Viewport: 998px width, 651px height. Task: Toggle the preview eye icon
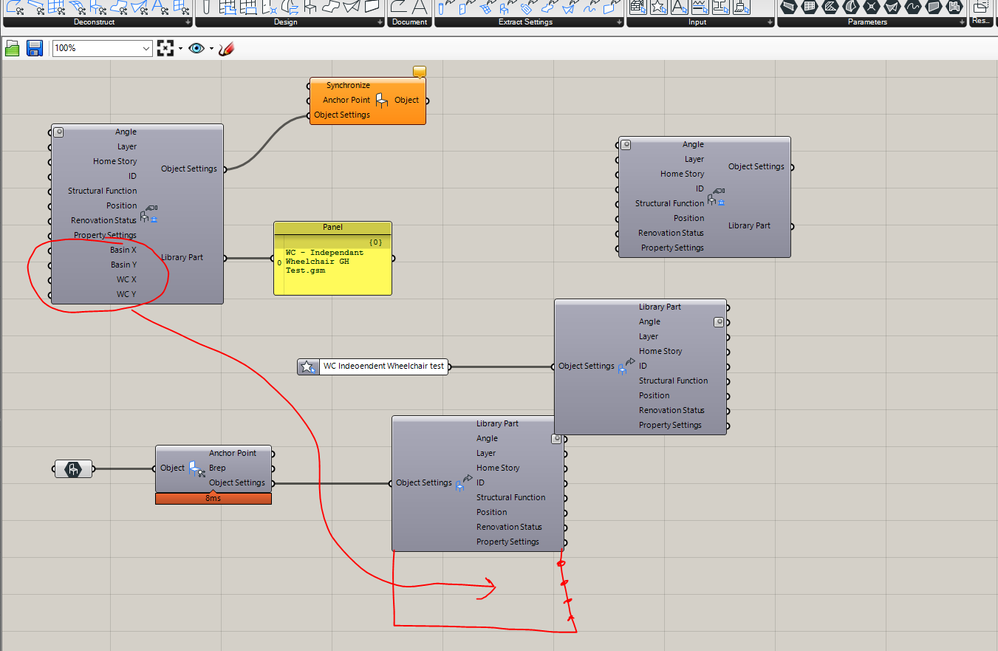click(x=196, y=48)
